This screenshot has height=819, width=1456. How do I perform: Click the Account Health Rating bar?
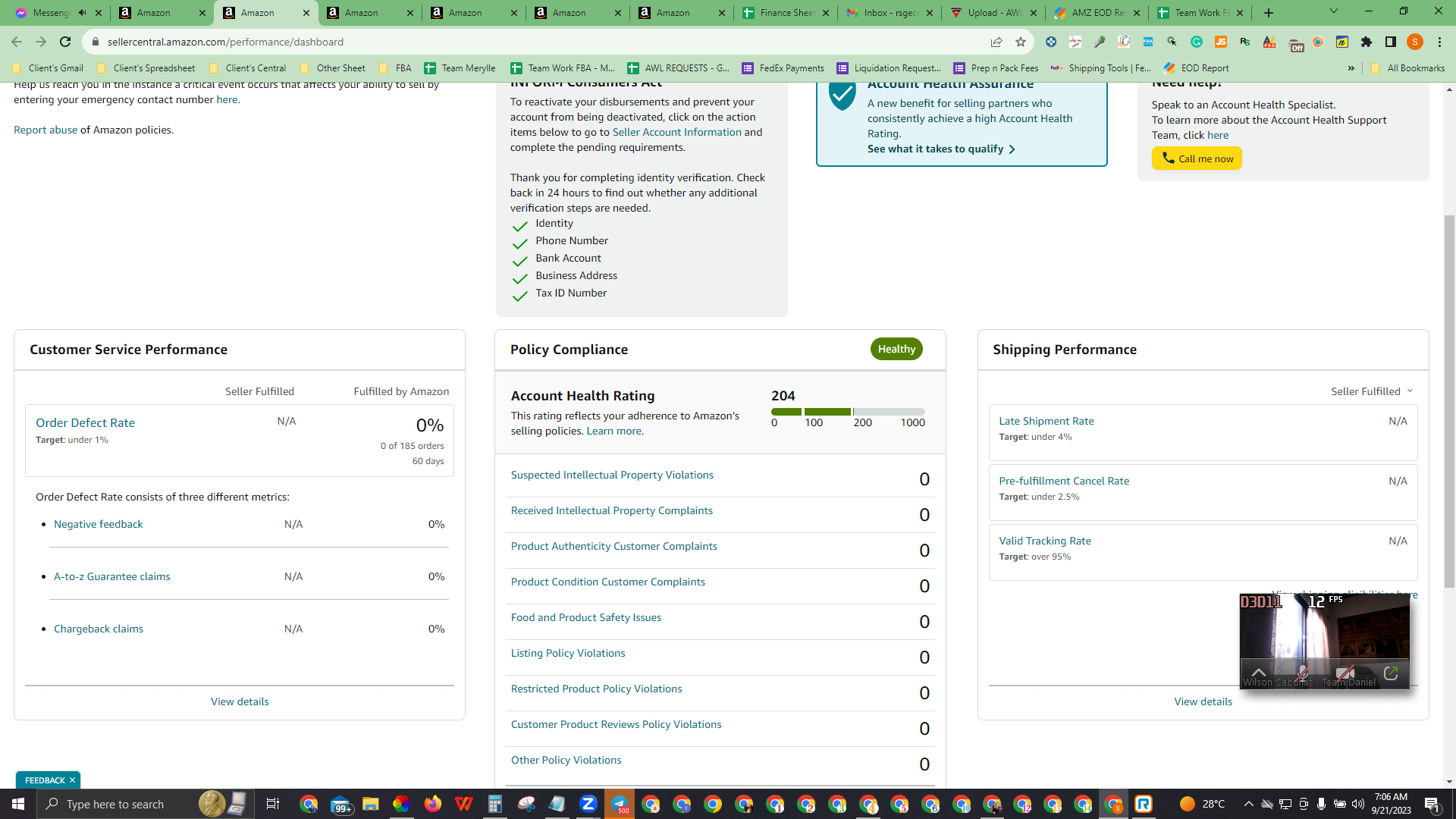(848, 412)
